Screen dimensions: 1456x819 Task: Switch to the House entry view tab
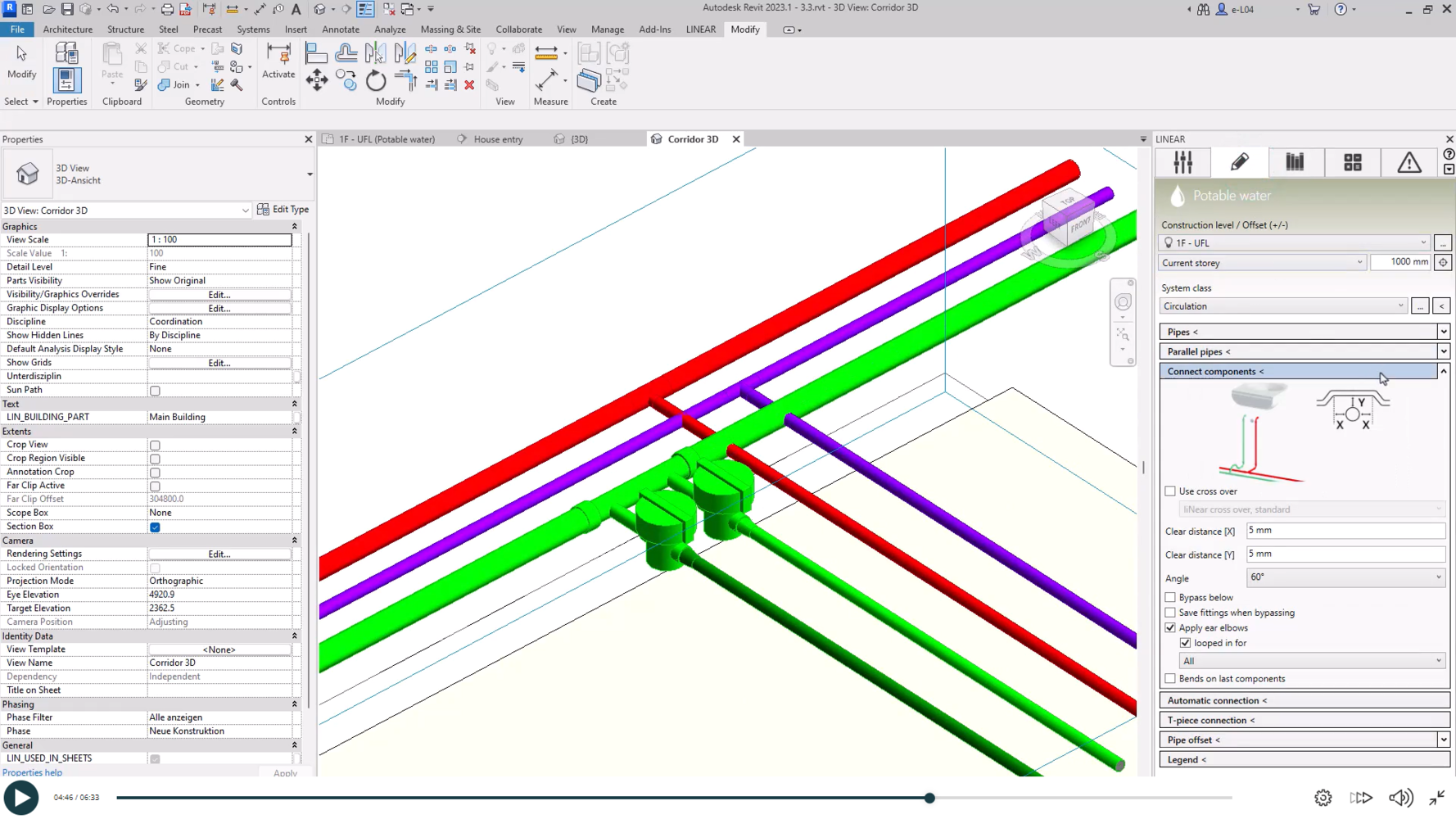497,139
